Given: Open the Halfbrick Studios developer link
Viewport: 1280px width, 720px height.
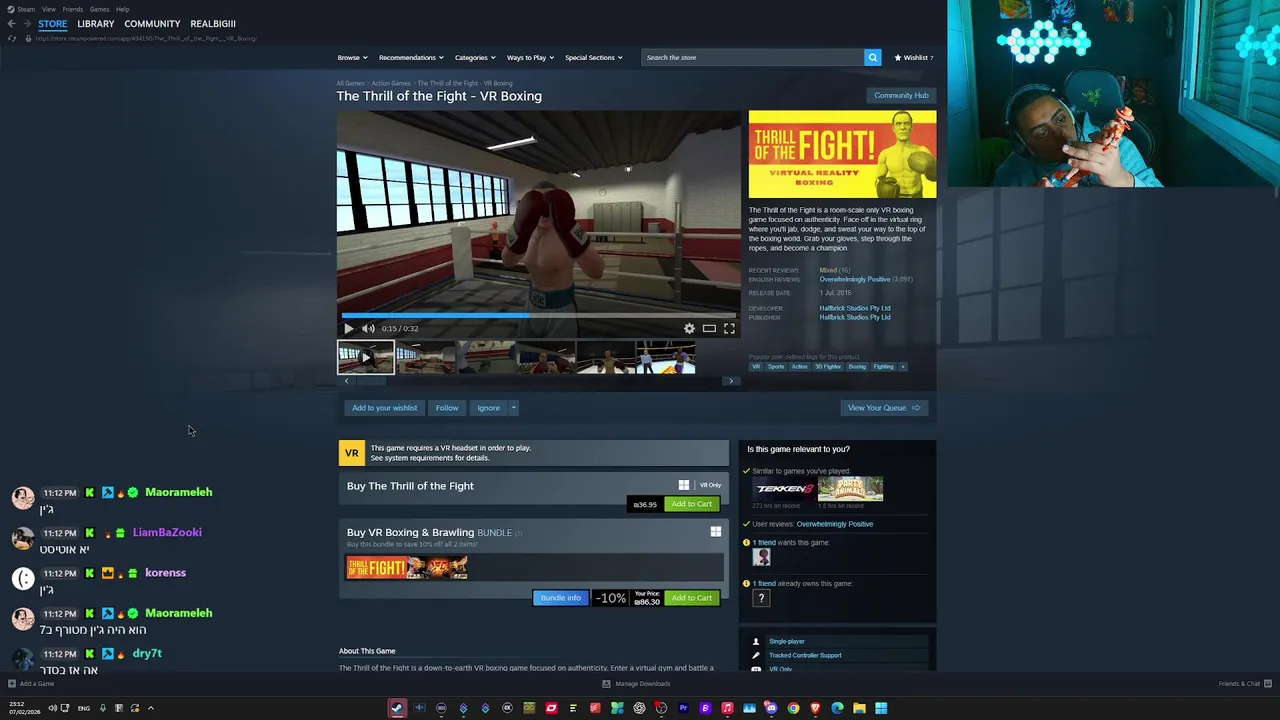Looking at the screenshot, I should pyautogui.click(x=855, y=308).
